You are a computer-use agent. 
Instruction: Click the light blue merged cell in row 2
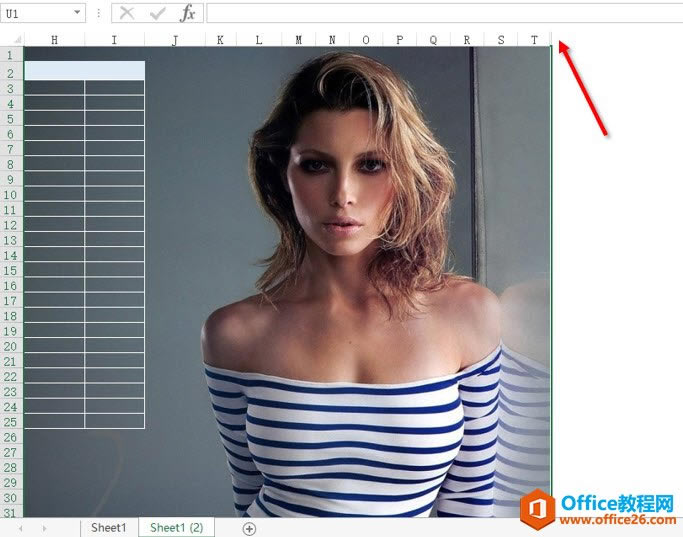pyautogui.click(x=85, y=71)
